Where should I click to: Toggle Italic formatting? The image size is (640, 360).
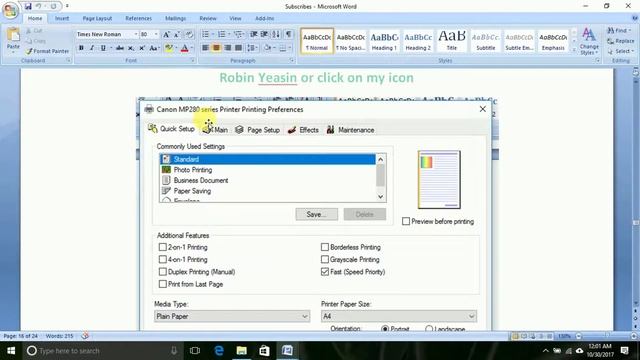(x=92, y=48)
